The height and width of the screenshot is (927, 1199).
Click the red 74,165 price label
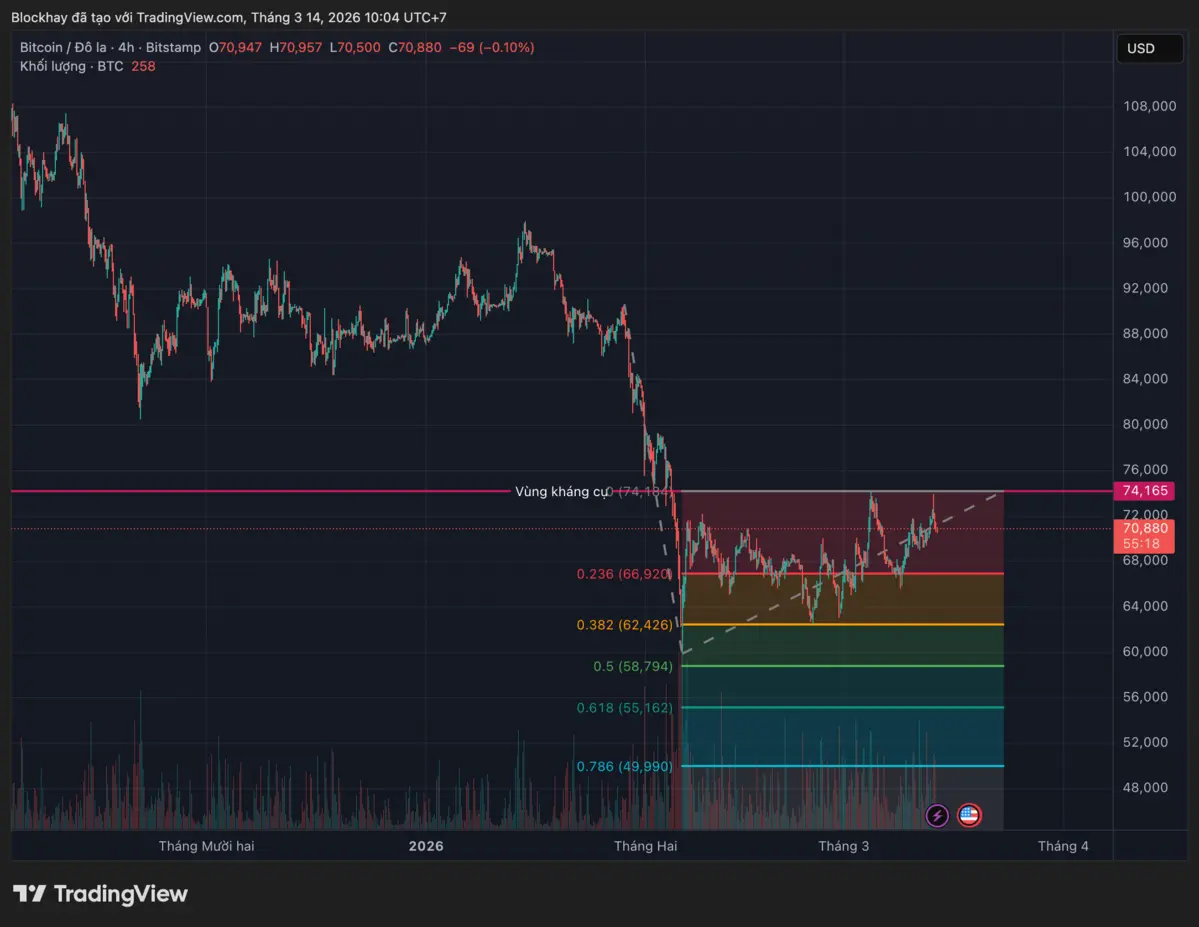click(1143, 491)
